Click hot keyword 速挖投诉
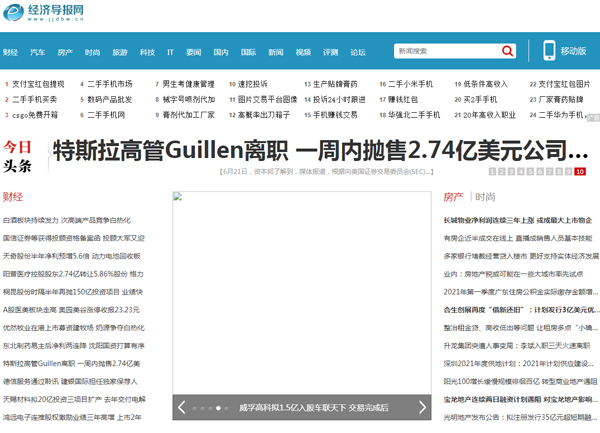The height and width of the screenshot is (433, 600). tap(253, 84)
